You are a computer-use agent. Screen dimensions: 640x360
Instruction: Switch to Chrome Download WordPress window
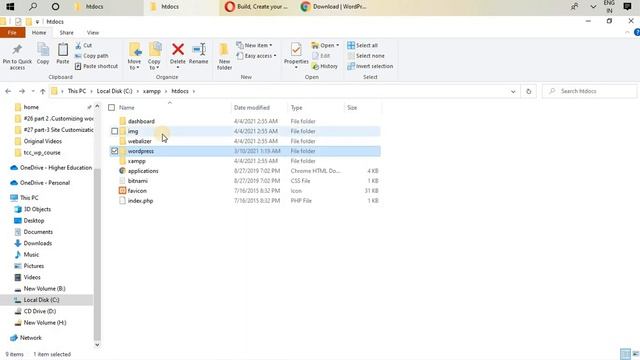[334, 7]
